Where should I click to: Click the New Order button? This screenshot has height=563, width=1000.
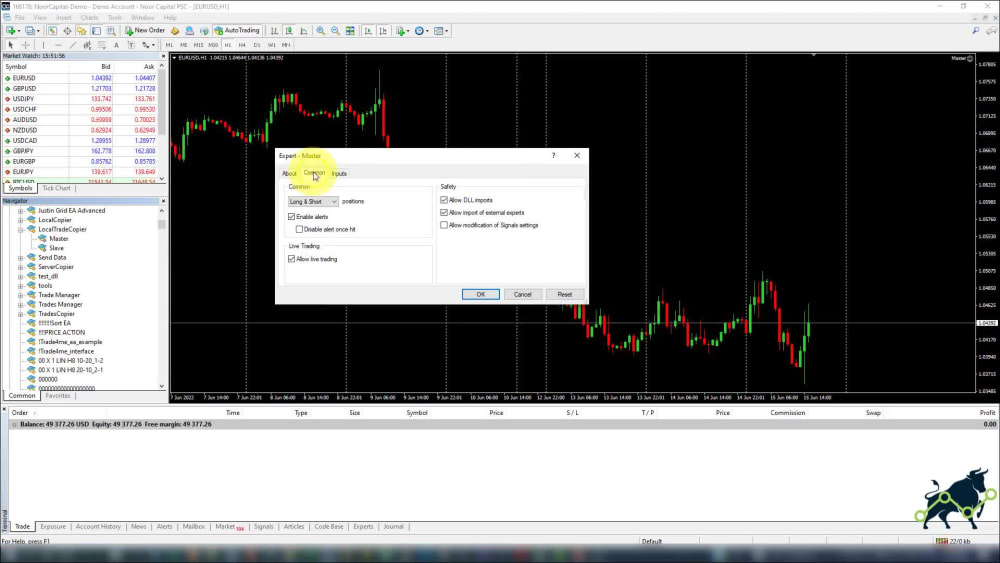point(145,31)
